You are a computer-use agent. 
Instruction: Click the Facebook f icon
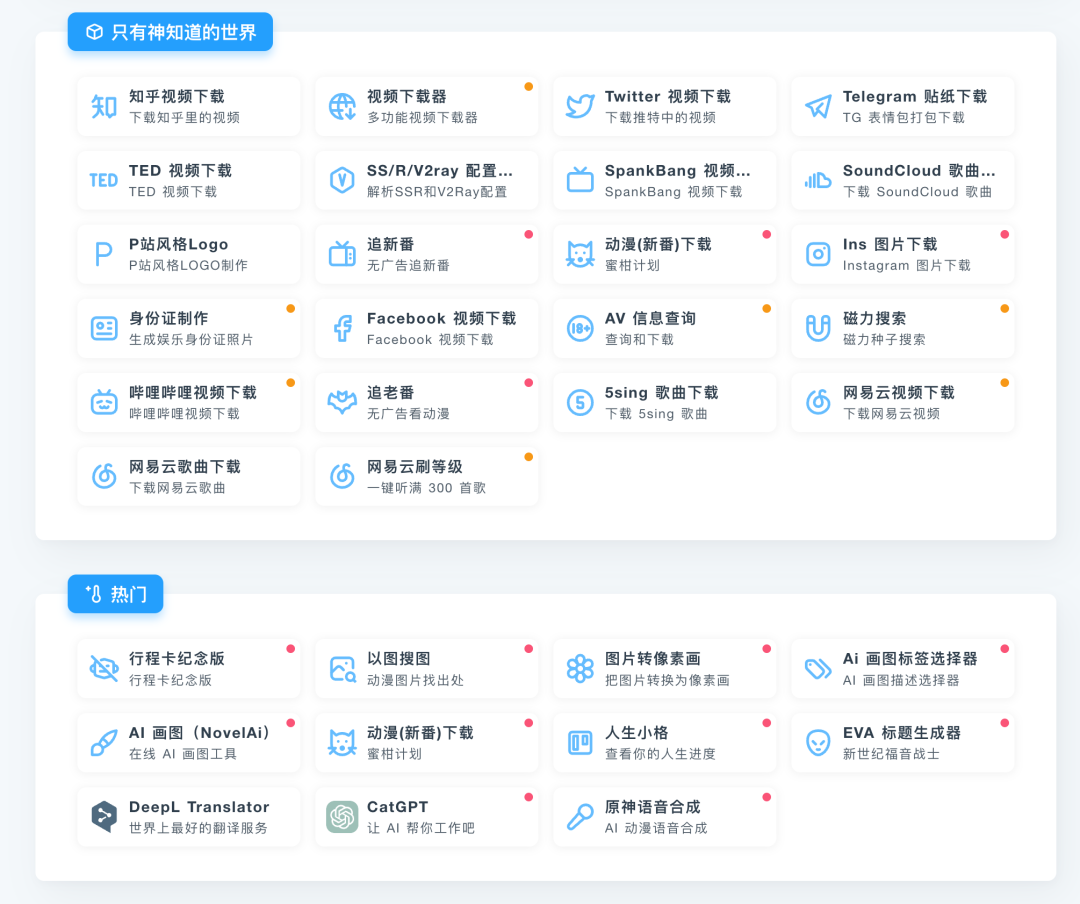342,328
